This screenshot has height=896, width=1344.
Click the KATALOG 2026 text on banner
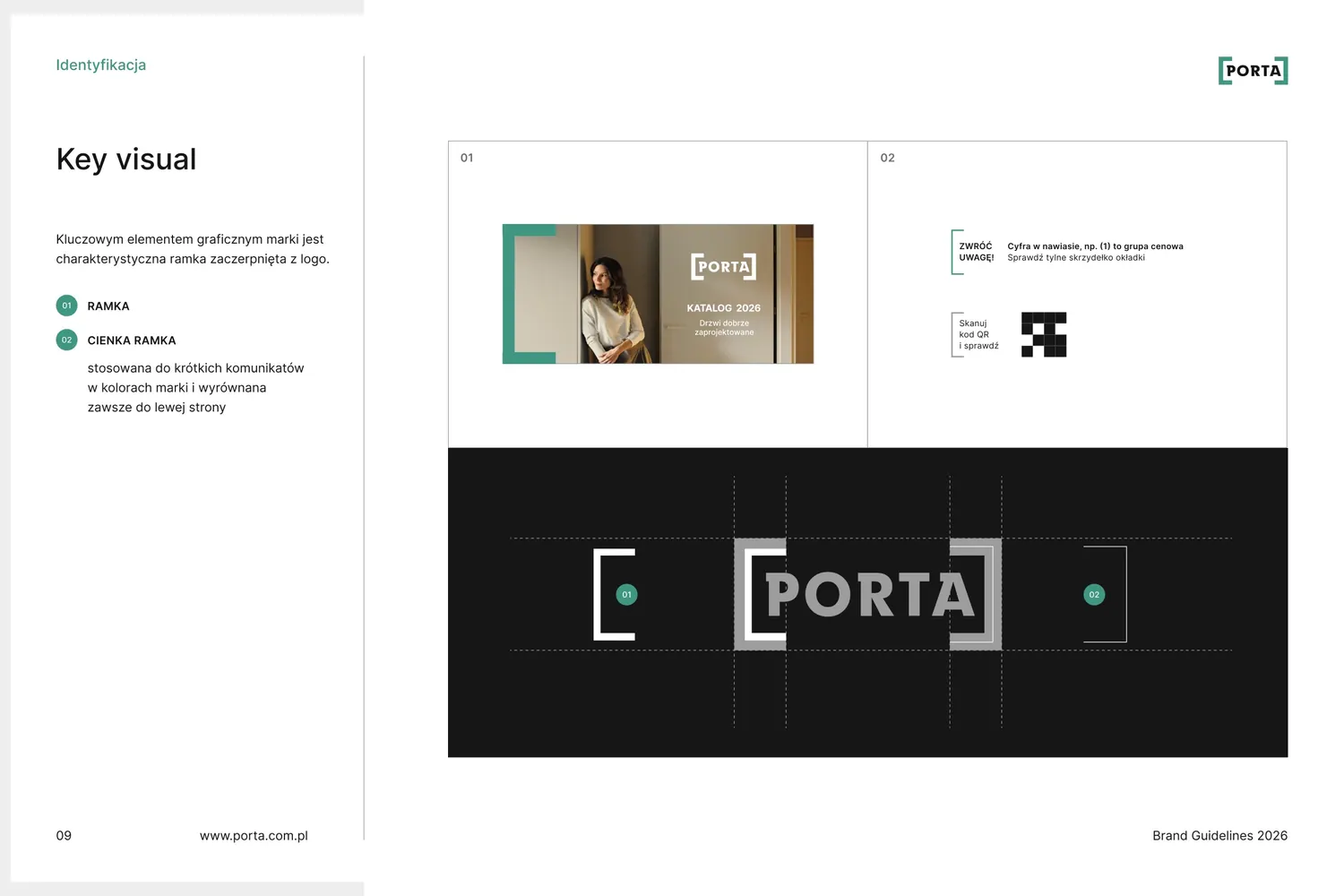723,307
